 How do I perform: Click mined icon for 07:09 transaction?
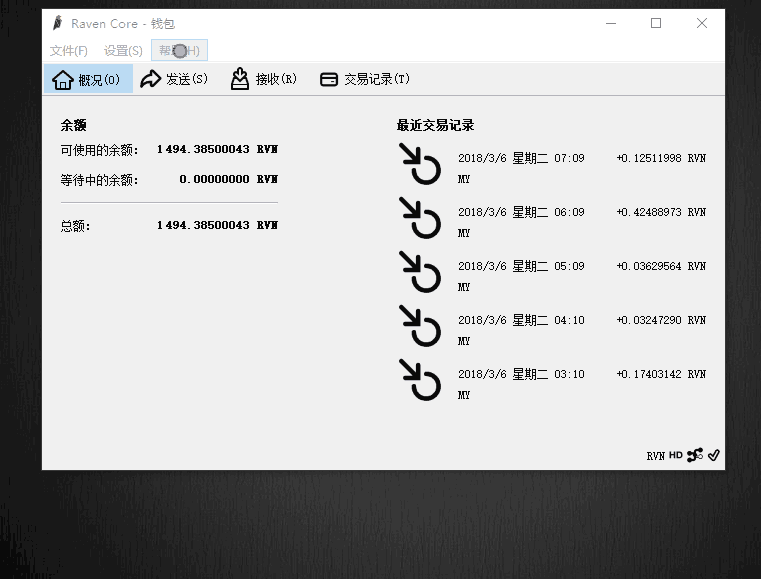[420, 164]
